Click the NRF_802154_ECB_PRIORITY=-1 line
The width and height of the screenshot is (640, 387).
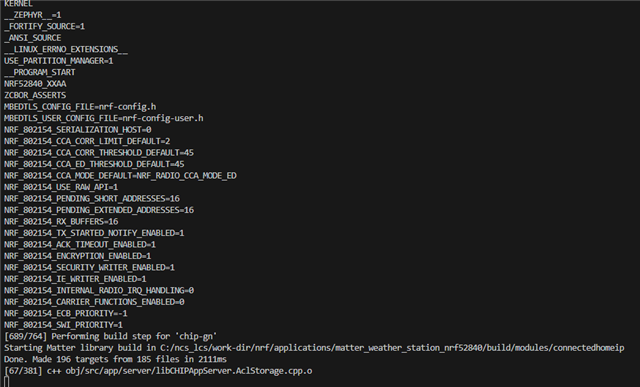66,314
